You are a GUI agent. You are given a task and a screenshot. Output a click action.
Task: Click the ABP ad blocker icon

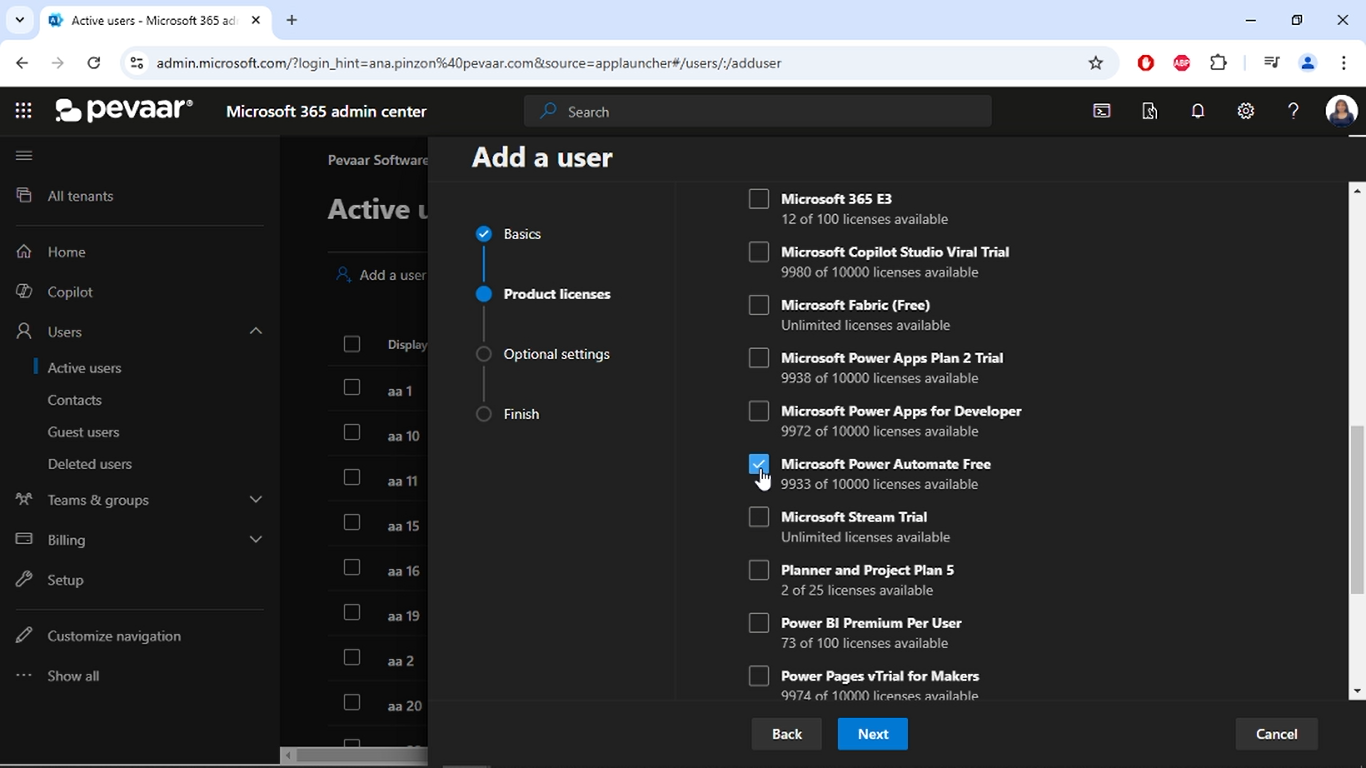click(1182, 63)
